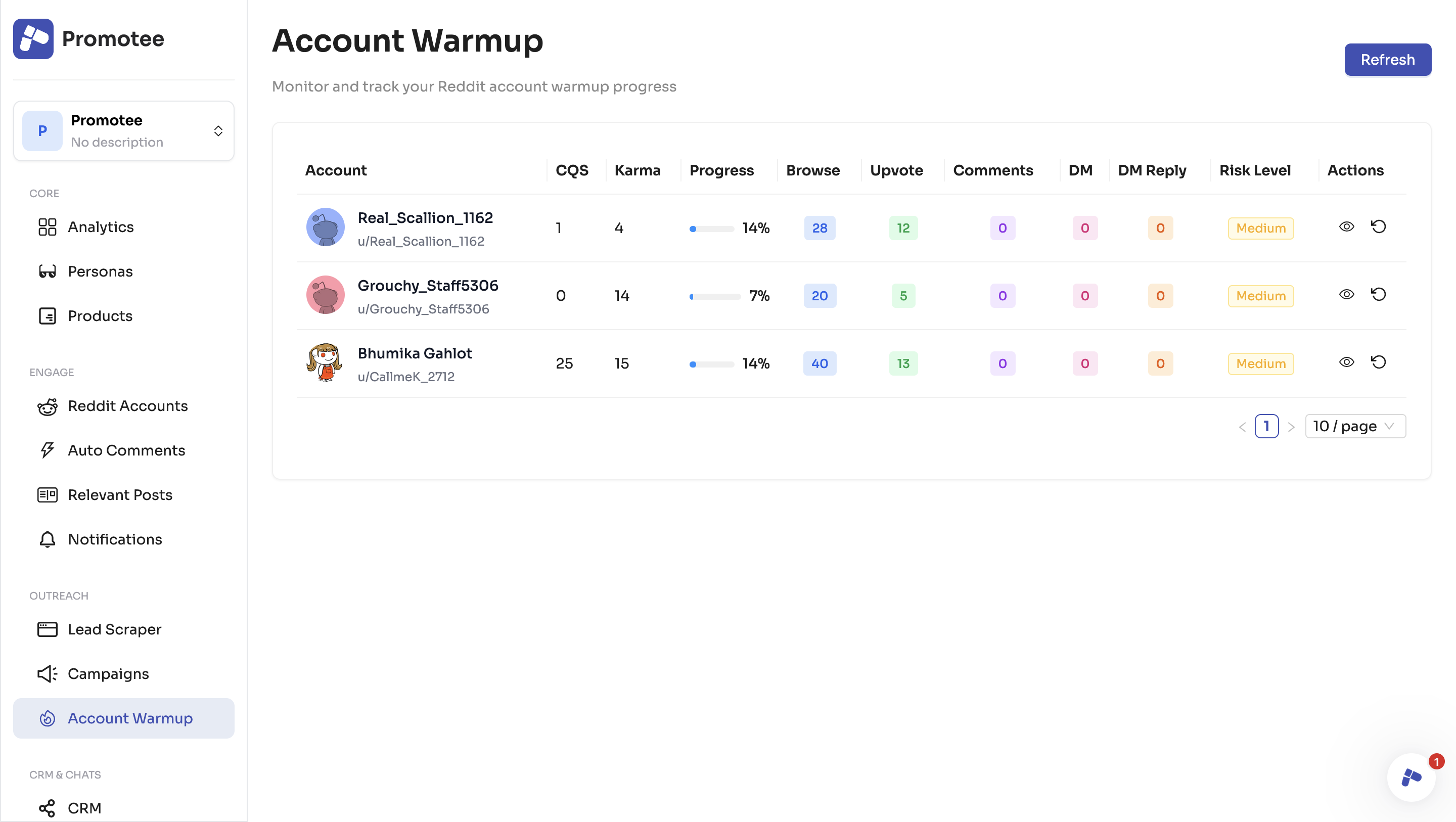Click the u/CallmeK_2712 username
Viewport: 1456px width, 822px height.
coord(406,377)
